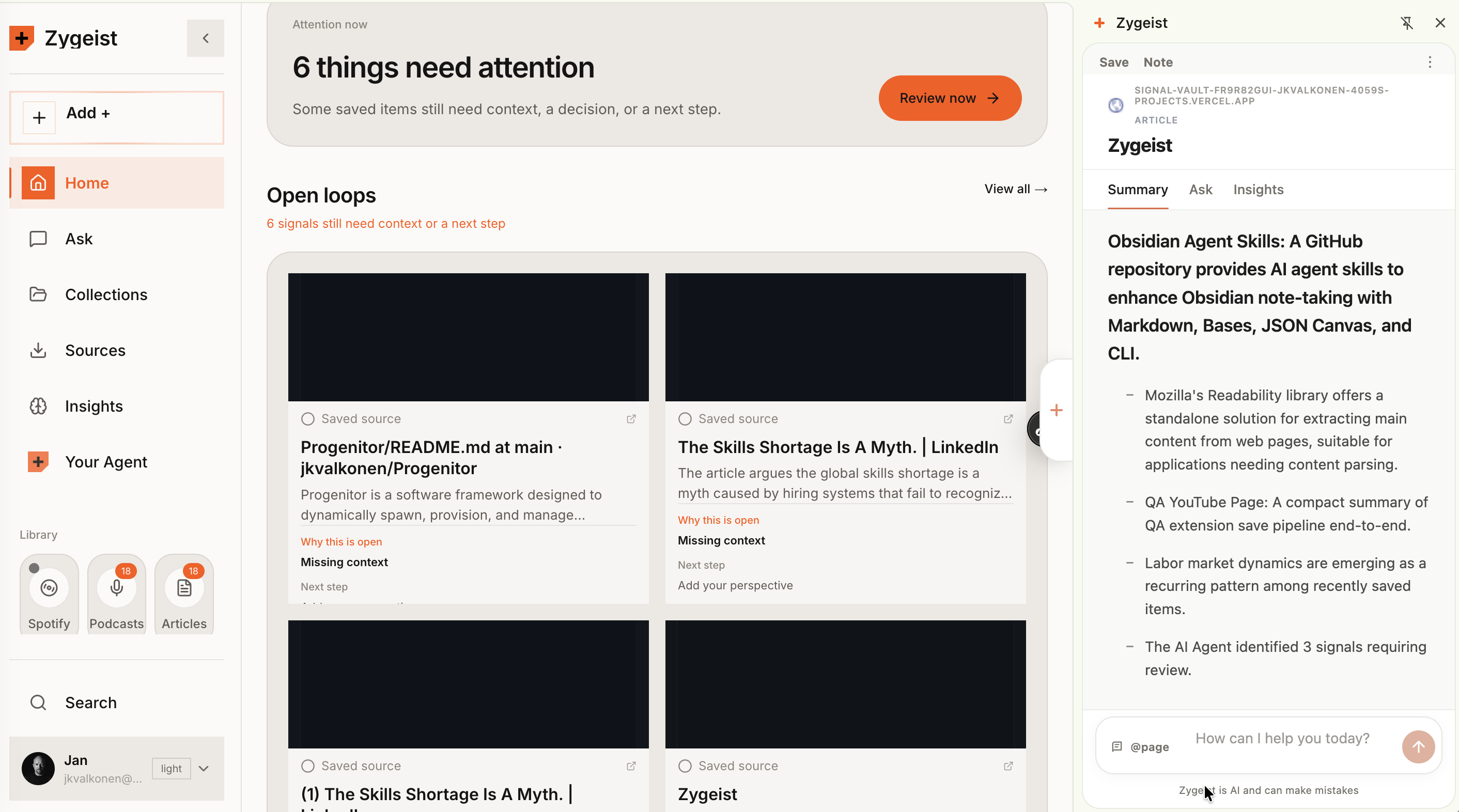Toggle the light theme button
The height and width of the screenshot is (812, 1459).
tap(171, 769)
